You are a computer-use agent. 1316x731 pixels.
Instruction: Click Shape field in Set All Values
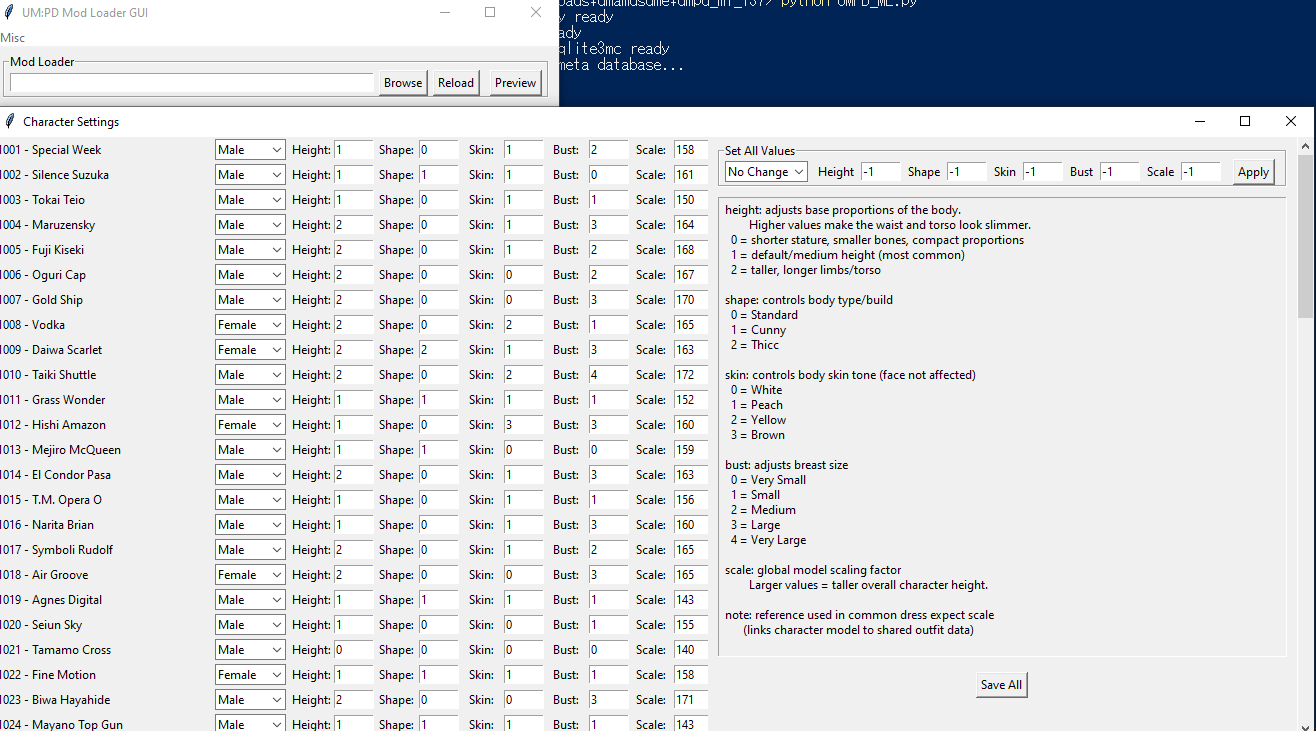click(x=966, y=172)
